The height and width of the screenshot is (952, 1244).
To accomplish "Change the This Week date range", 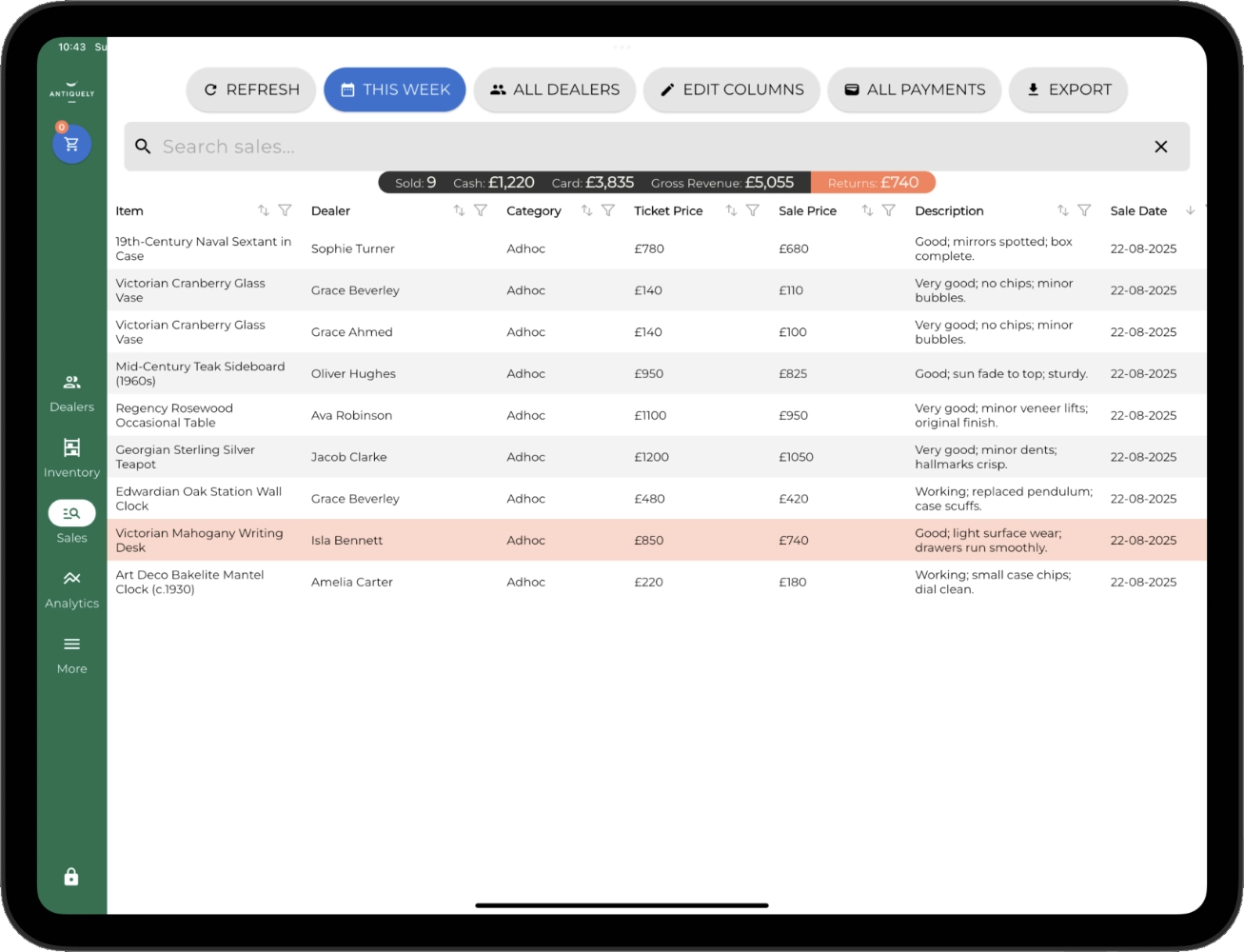I will tap(395, 89).
